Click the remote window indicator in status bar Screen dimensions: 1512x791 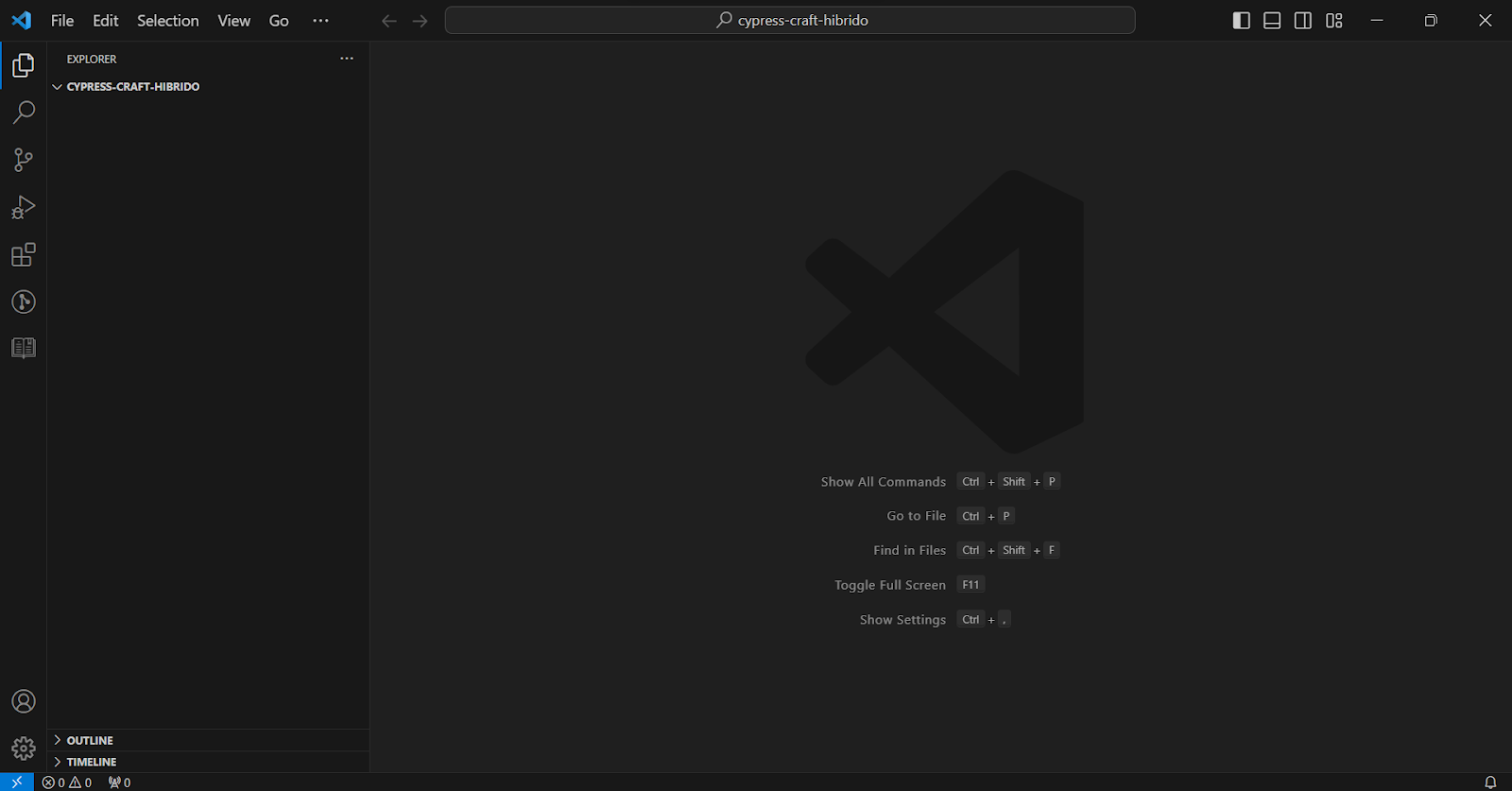point(17,782)
